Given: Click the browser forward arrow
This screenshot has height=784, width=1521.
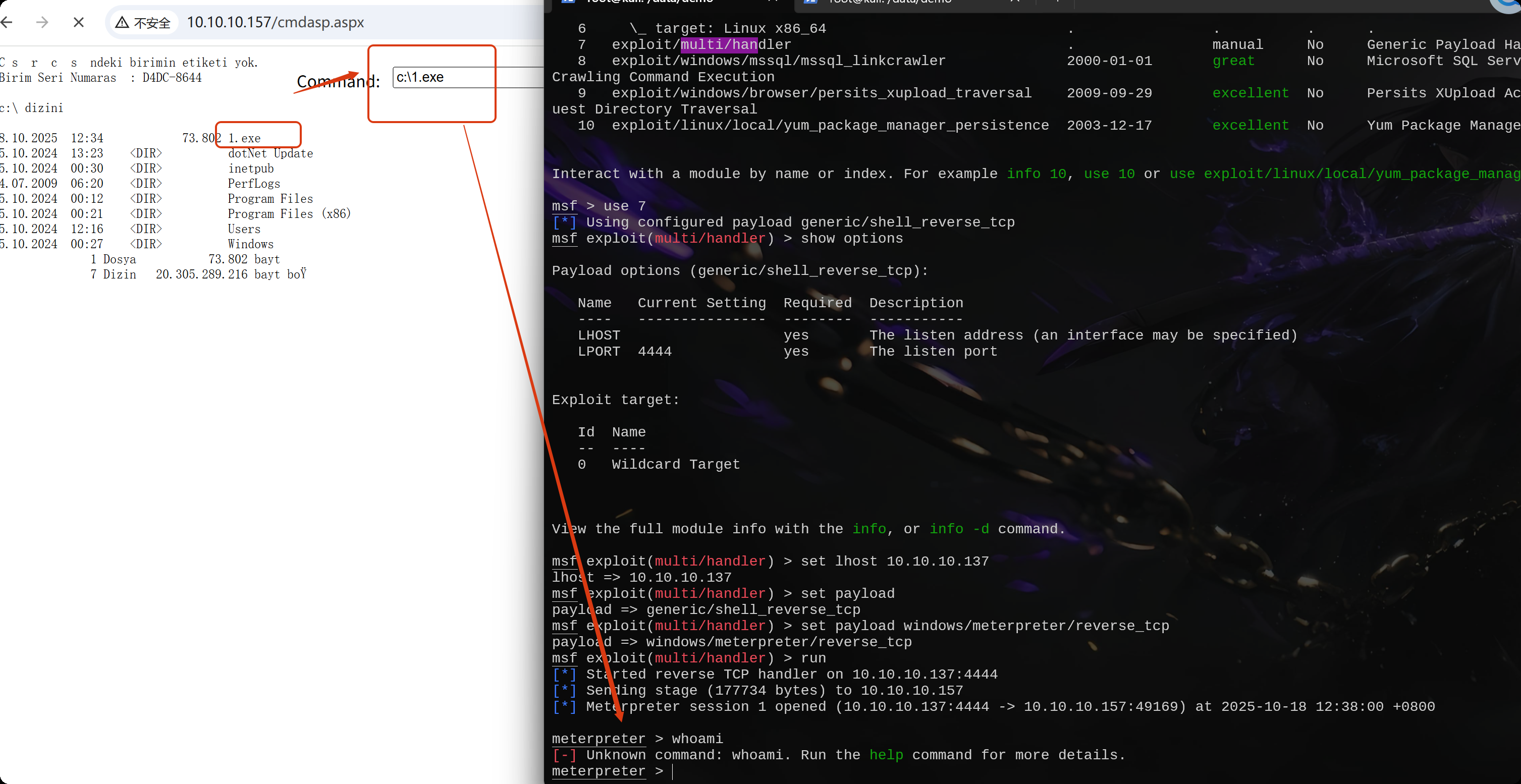Looking at the screenshot, I should coord(42,22).
